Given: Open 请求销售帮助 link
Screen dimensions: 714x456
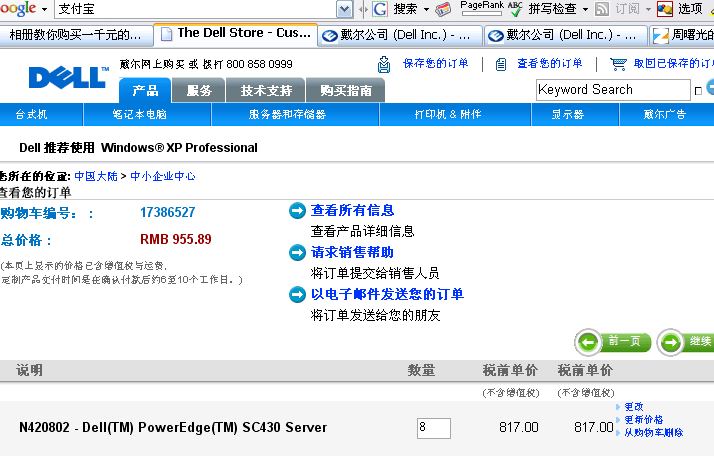Looking at the screenshot, I should coord(352,252).
